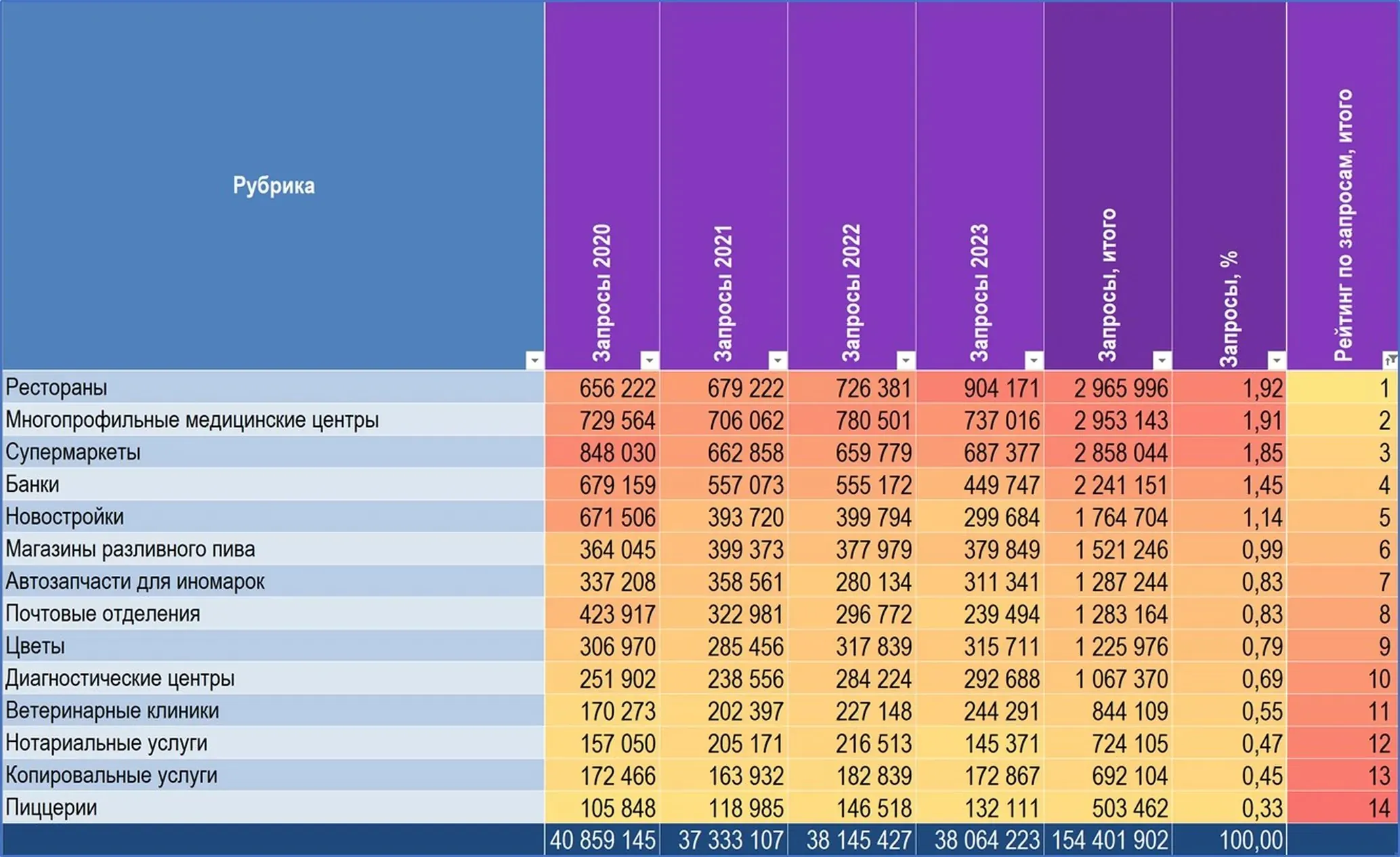Viewport: 1400px width, 857px height.
Task: Open the Запросы 2022 filter dropdown
Action: pos(906,360)
